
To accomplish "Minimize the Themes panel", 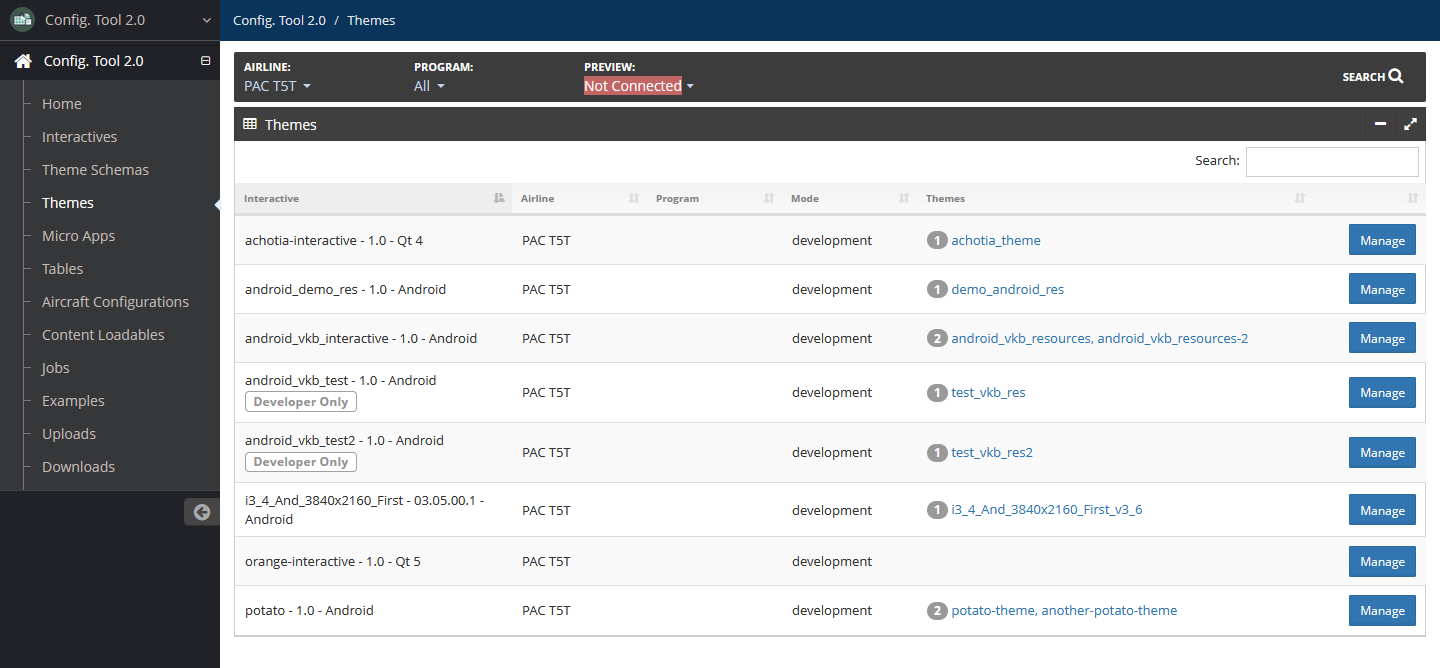I will tap(1381, 124).
